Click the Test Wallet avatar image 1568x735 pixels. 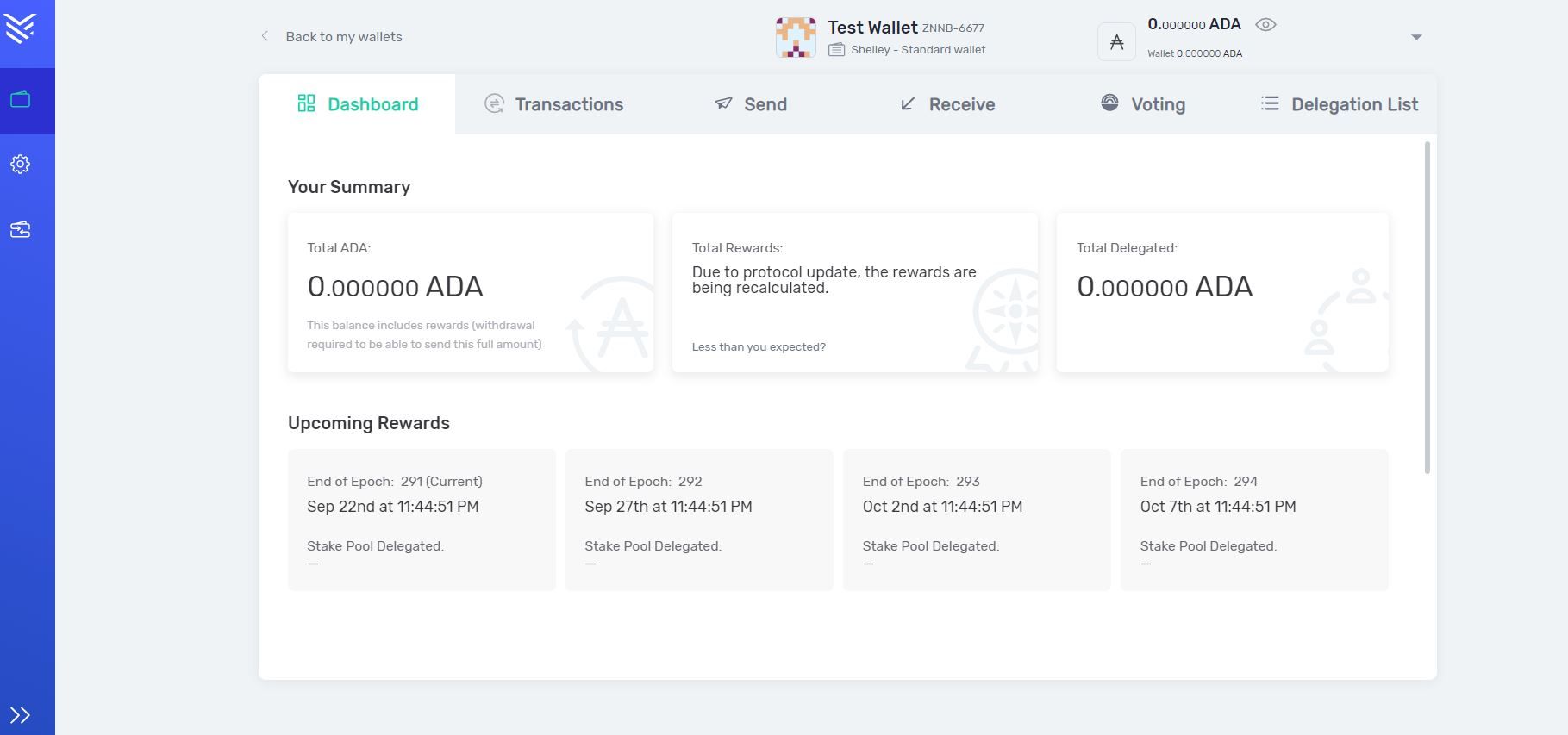click(x=796, y=37)
